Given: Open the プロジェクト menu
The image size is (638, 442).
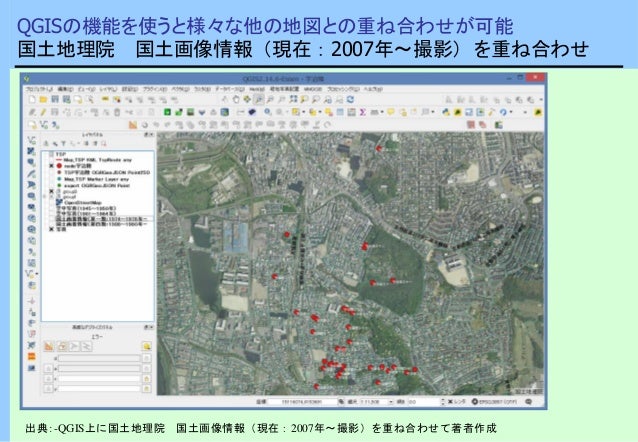Looking at the screenshot, I should 39,89.
